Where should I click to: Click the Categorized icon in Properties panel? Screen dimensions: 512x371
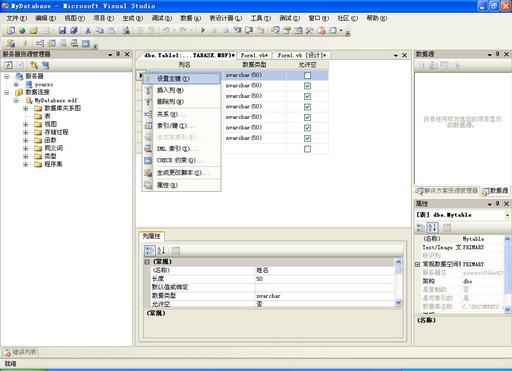pyautogui.click(x=421, y=228)
